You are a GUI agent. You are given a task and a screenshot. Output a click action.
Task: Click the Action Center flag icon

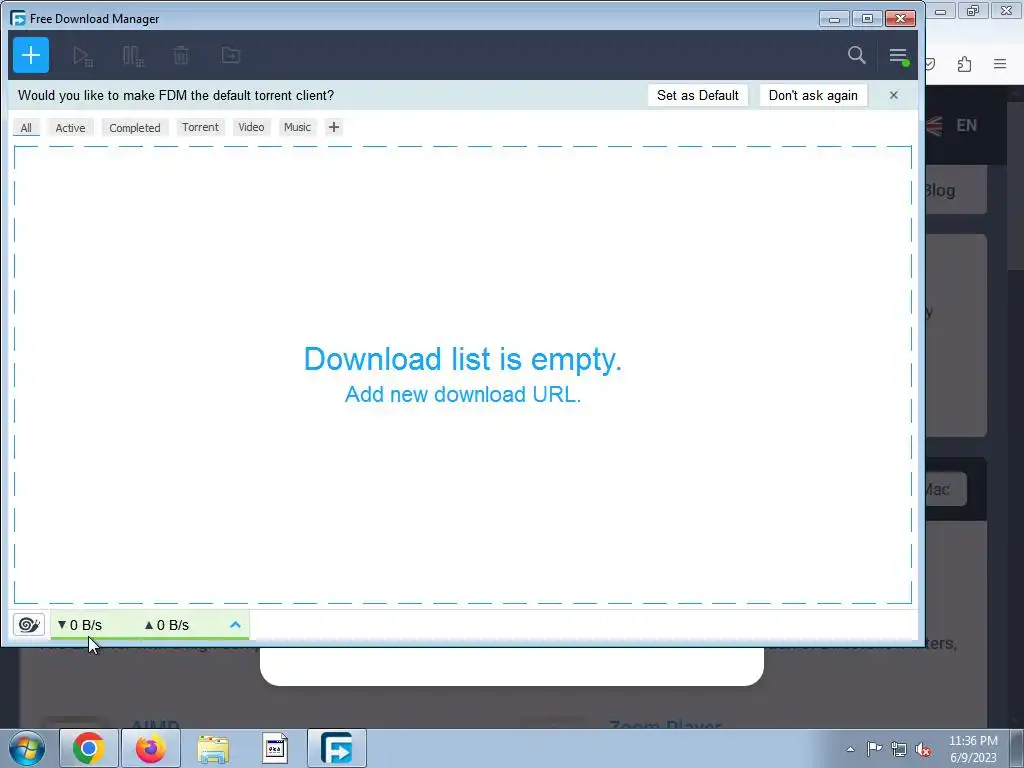click(874, 749)
